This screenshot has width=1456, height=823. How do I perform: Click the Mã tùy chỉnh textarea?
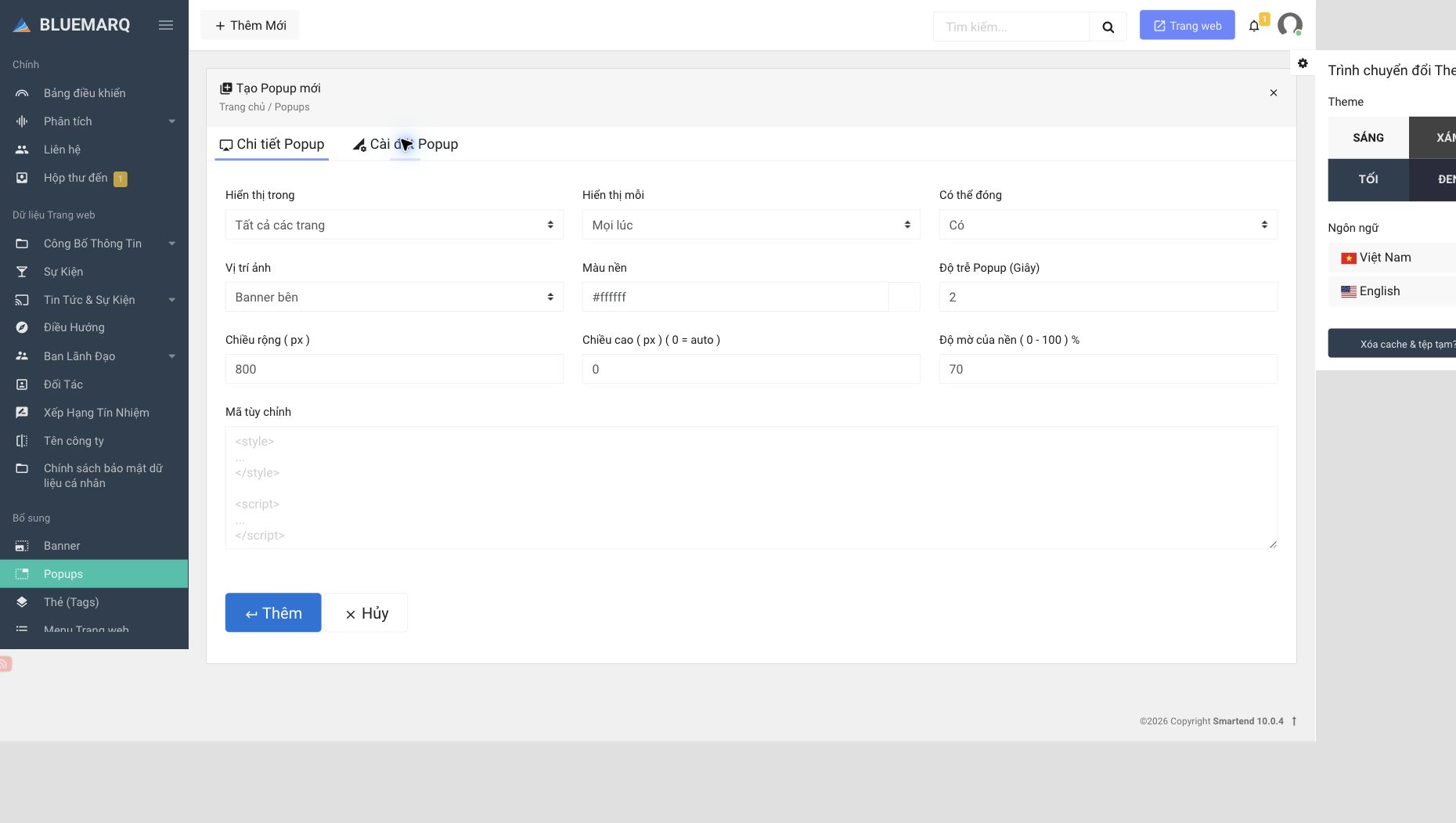pos(751,488)
